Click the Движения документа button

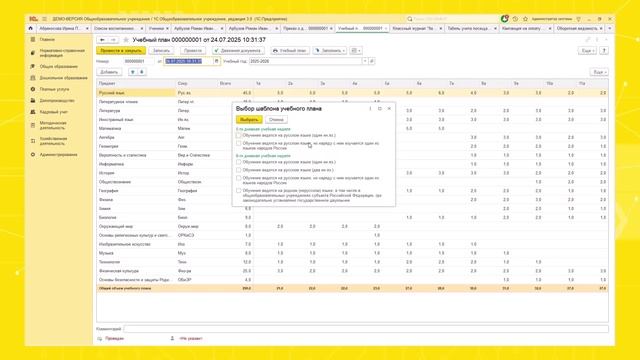pos(238,51)
